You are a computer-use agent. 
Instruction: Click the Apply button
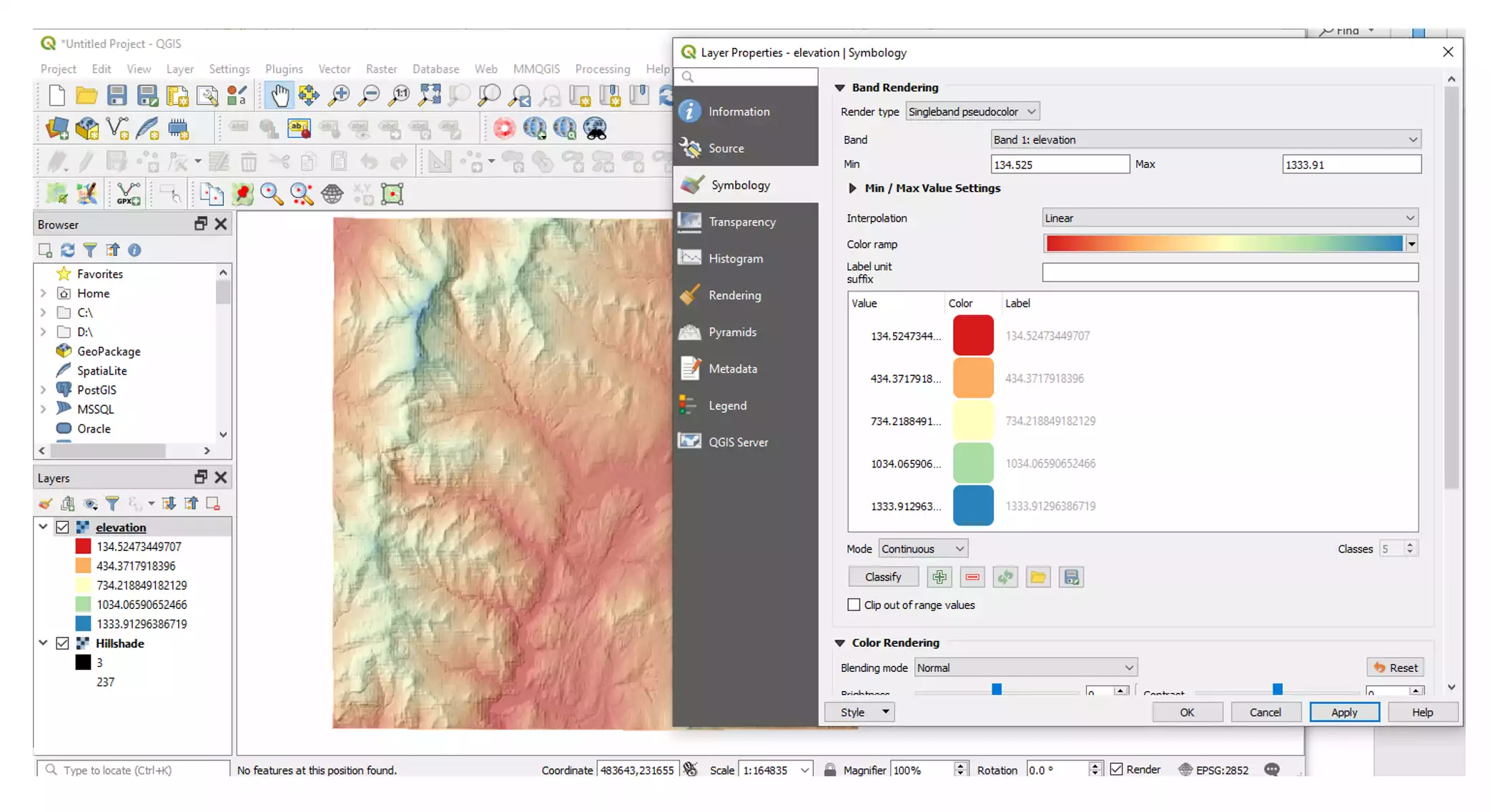click(1343, 712)
